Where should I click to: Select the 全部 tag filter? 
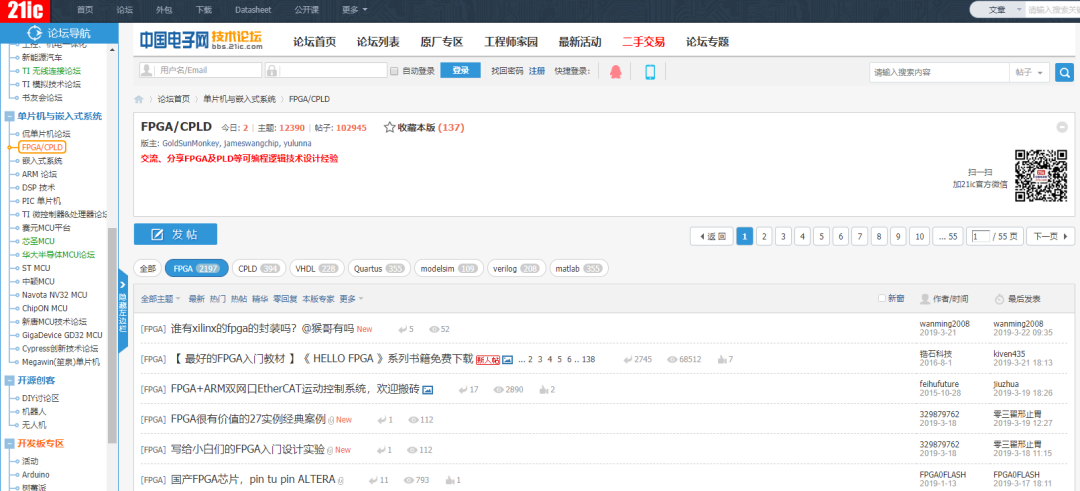pyautogui.click(x=148, y=269)
